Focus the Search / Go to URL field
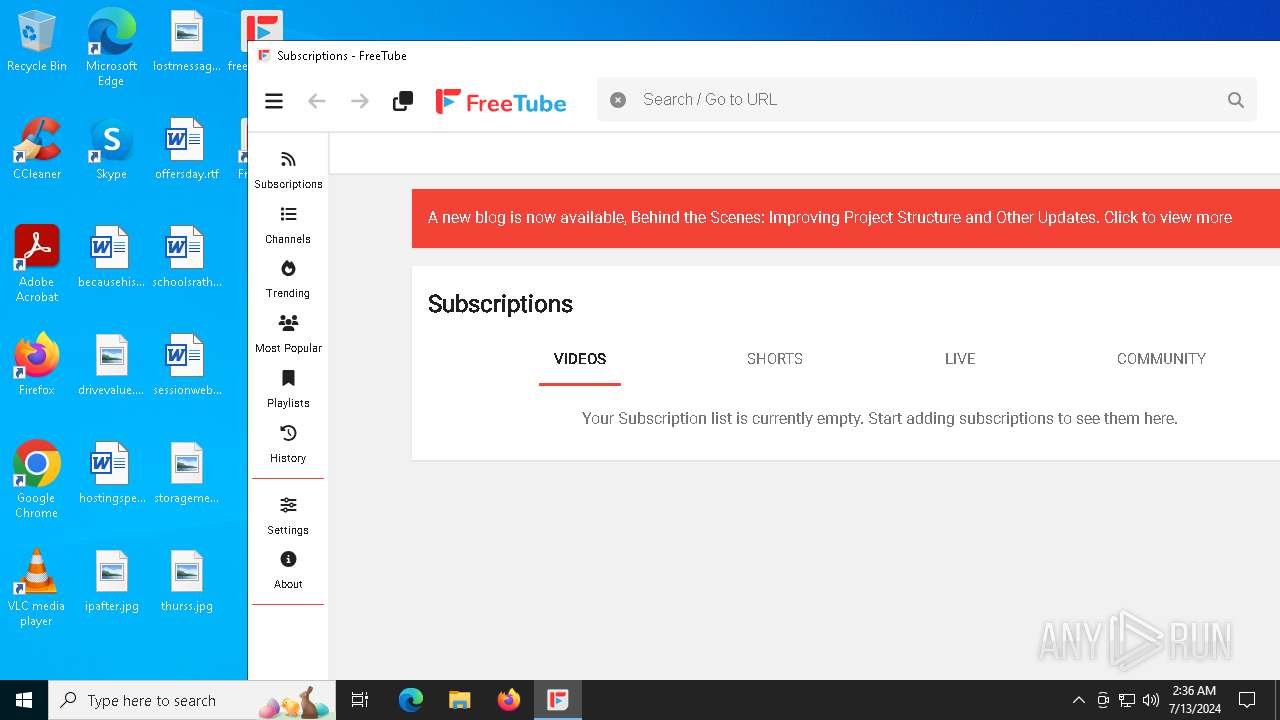 pos(925,100)
